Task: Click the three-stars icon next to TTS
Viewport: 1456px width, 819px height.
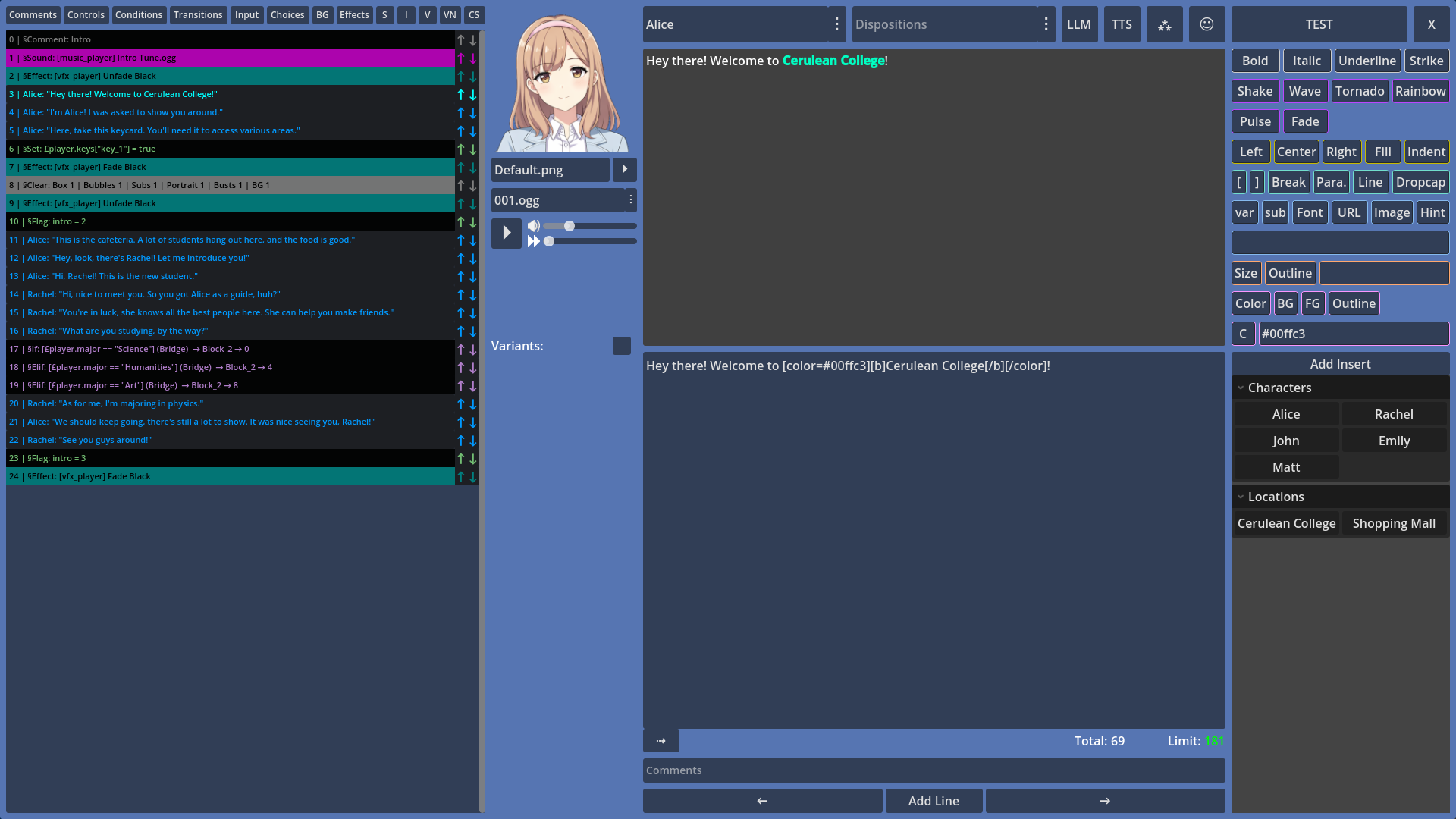Action: 1164,24
